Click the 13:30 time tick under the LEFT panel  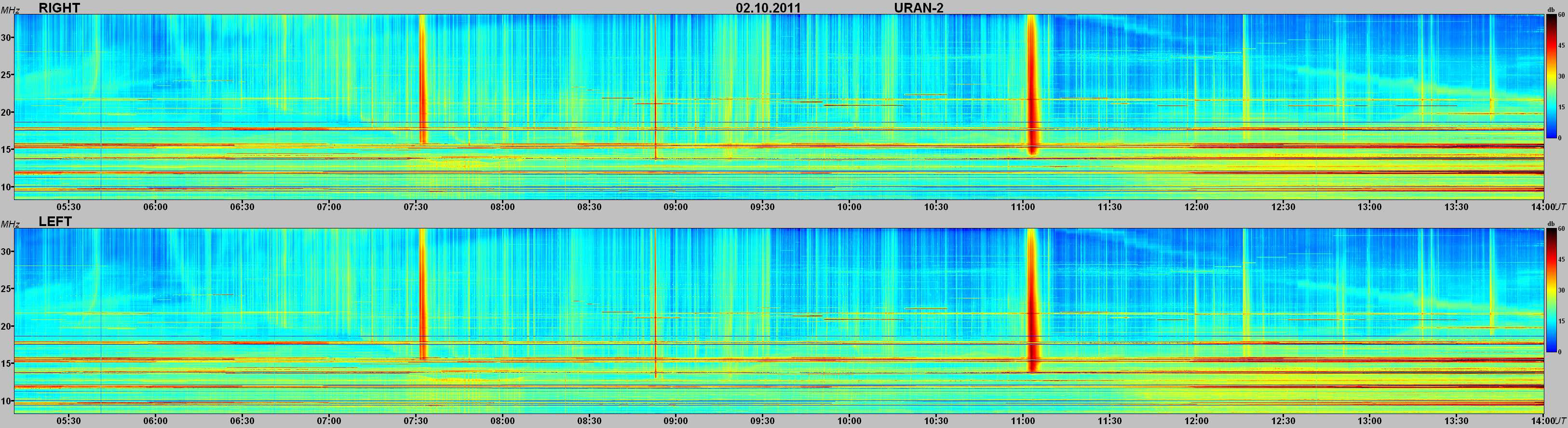(1457, 421)
